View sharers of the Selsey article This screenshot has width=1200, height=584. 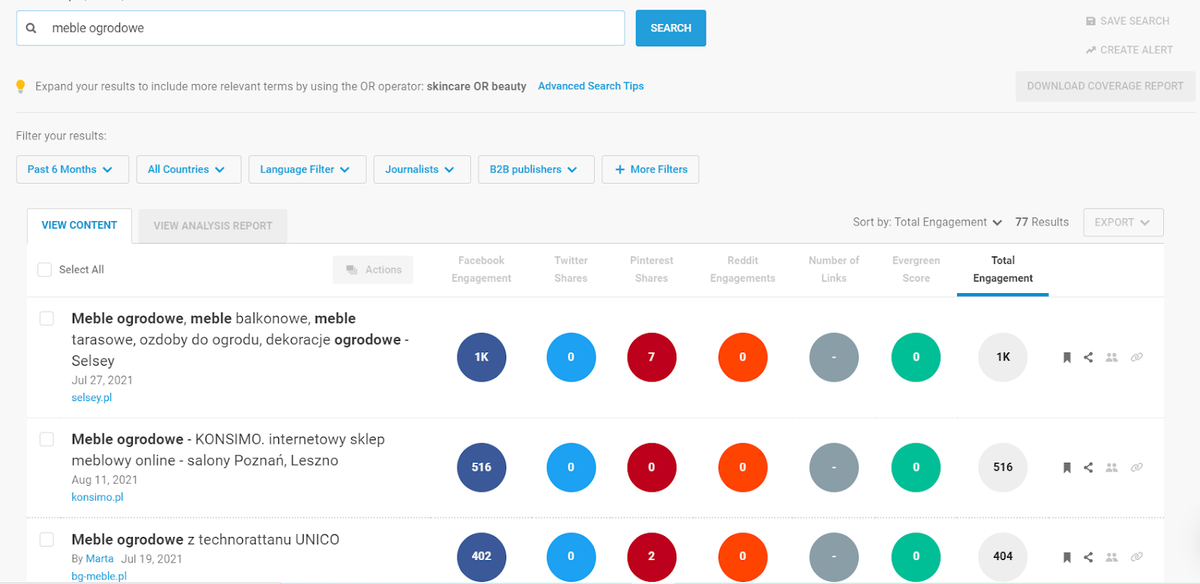1111,357
